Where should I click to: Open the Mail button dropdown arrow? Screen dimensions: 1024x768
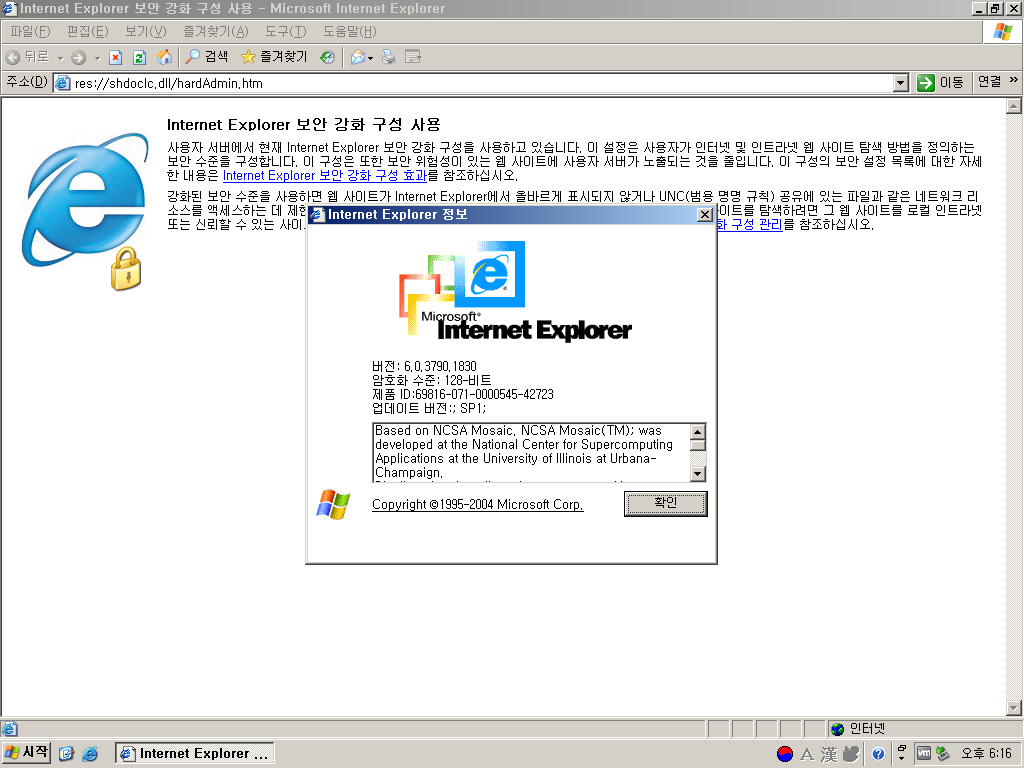point(370,58)
